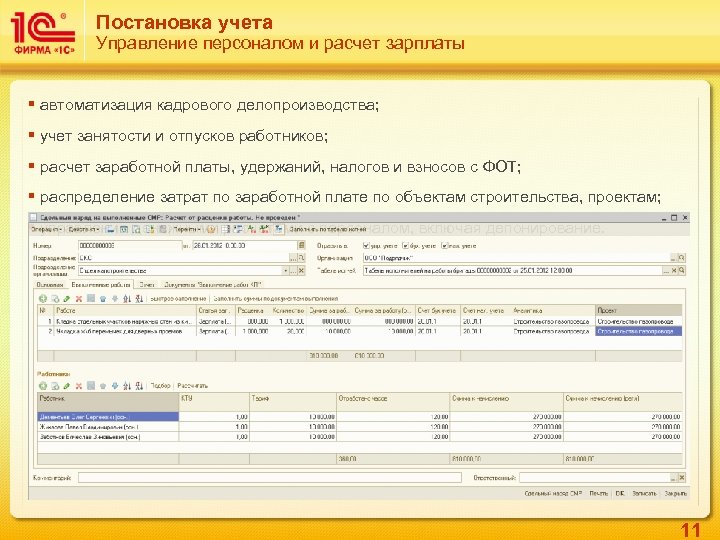
Task: Open the Документы "Выполнение работ" tab
Action: pos(213,285)
